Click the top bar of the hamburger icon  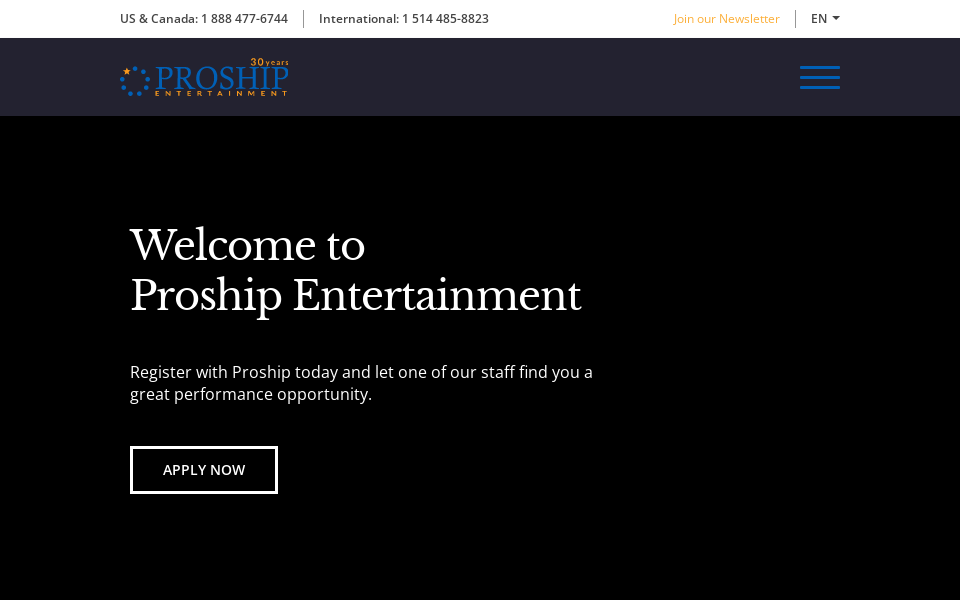(820, 68)
